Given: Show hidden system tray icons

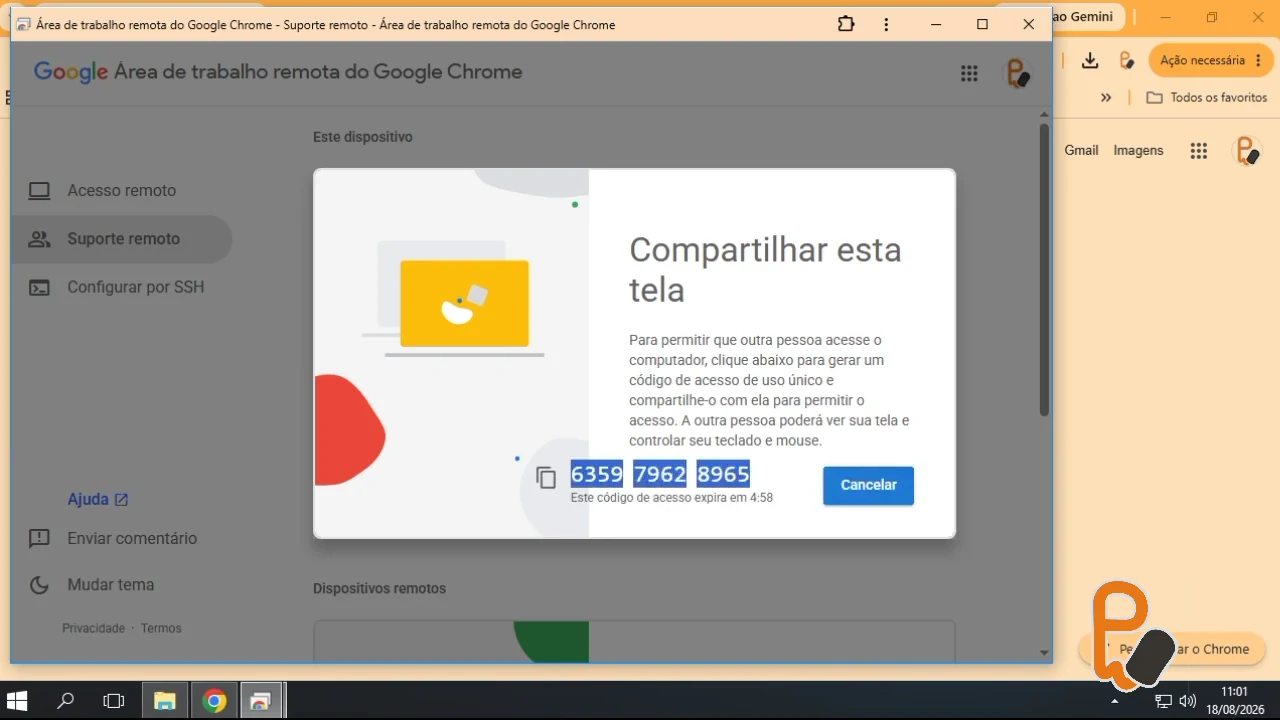Looking at the screenshot, I should (x=1114, y=701).
